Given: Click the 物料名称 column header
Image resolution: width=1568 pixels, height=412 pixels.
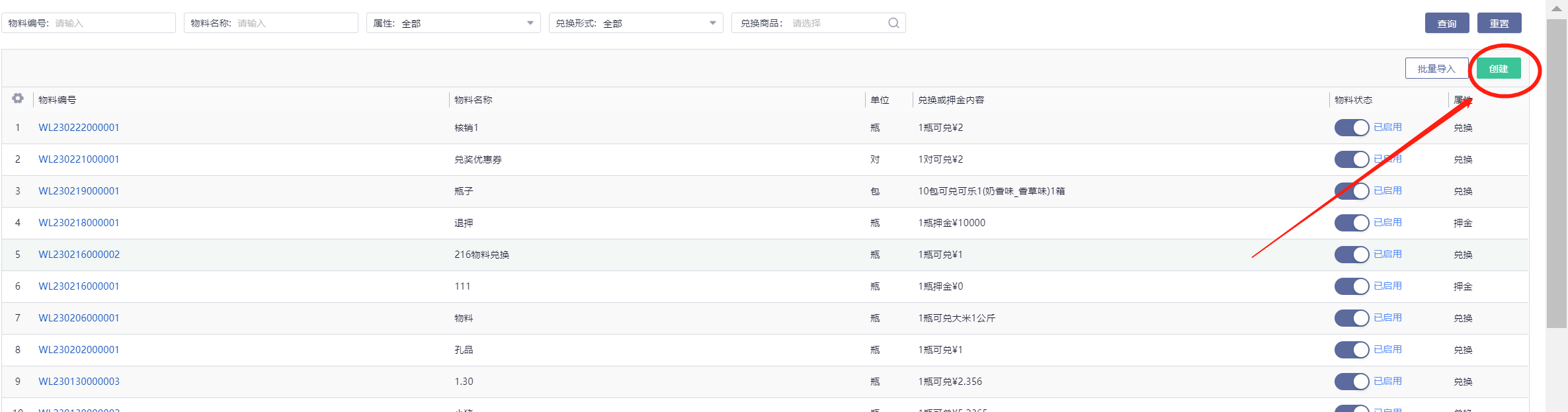Looking at the screenshot, I should 474,100.
